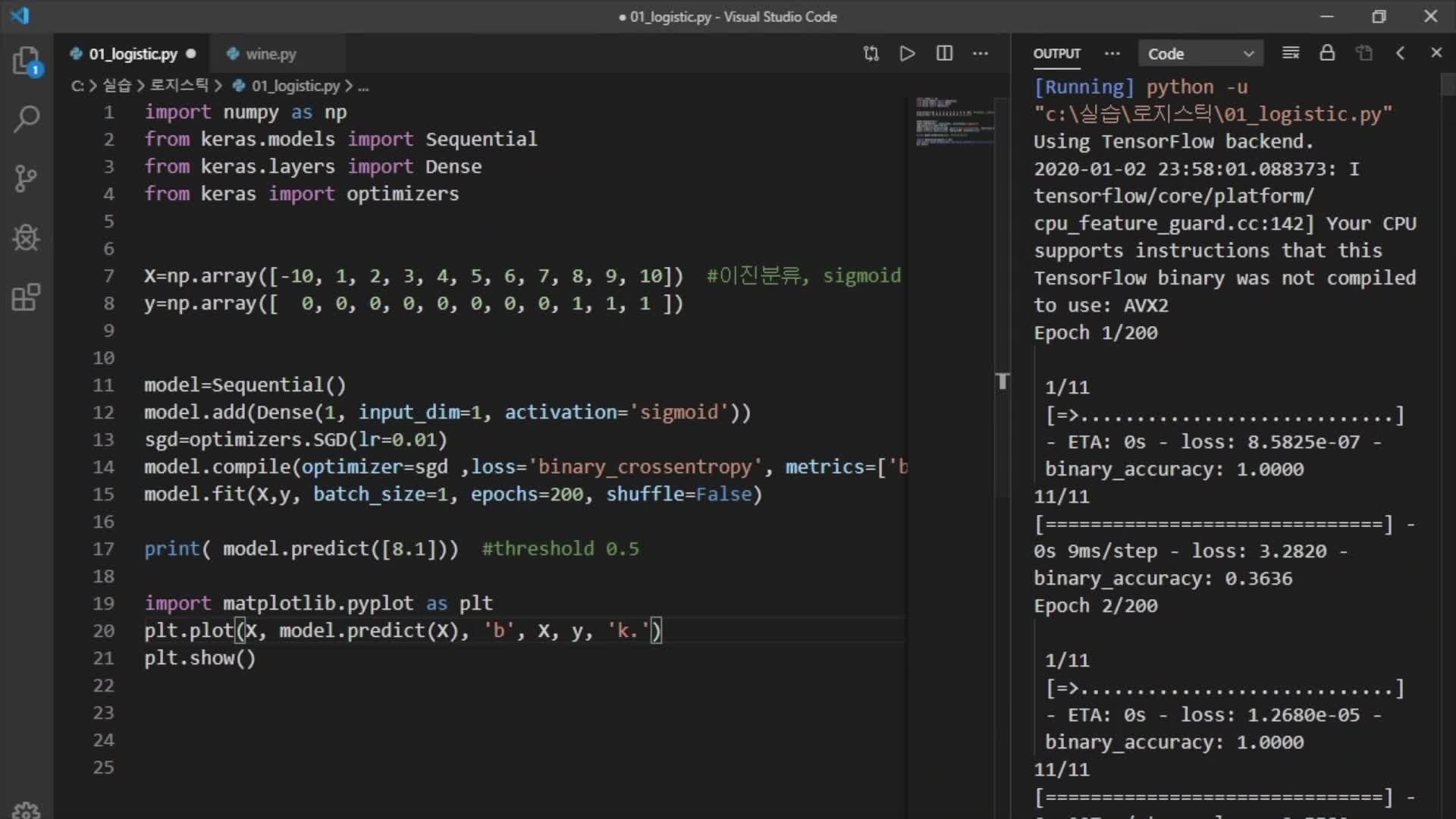Open changes compare icon in editor toolbar

871,53
